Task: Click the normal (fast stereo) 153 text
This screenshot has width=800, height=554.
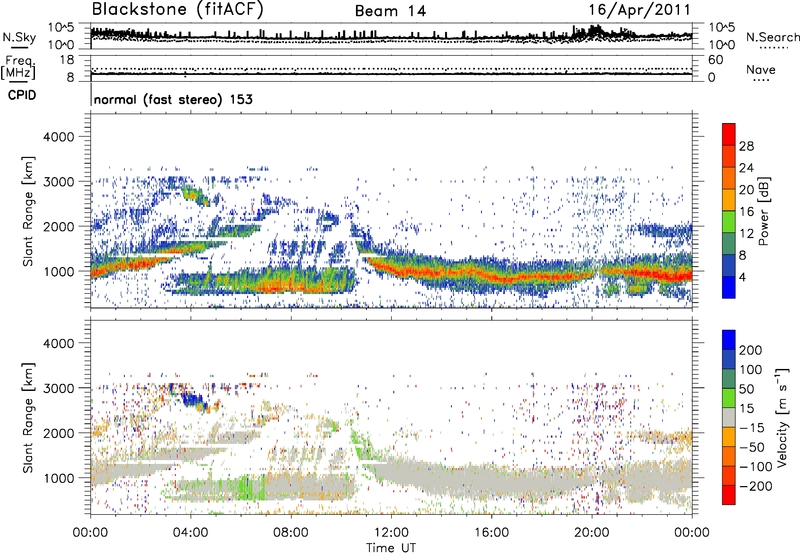Action: 173,99
